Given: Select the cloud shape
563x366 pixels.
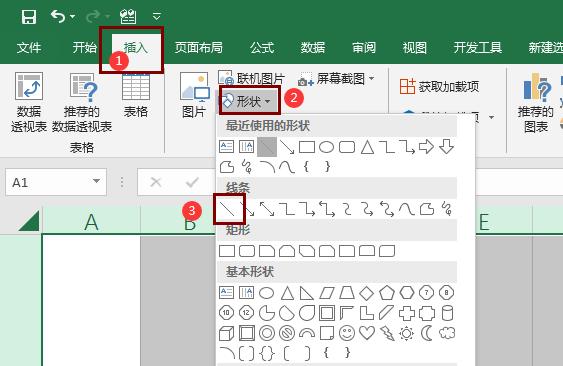Looking at the screenshot, I should point(447,333).
